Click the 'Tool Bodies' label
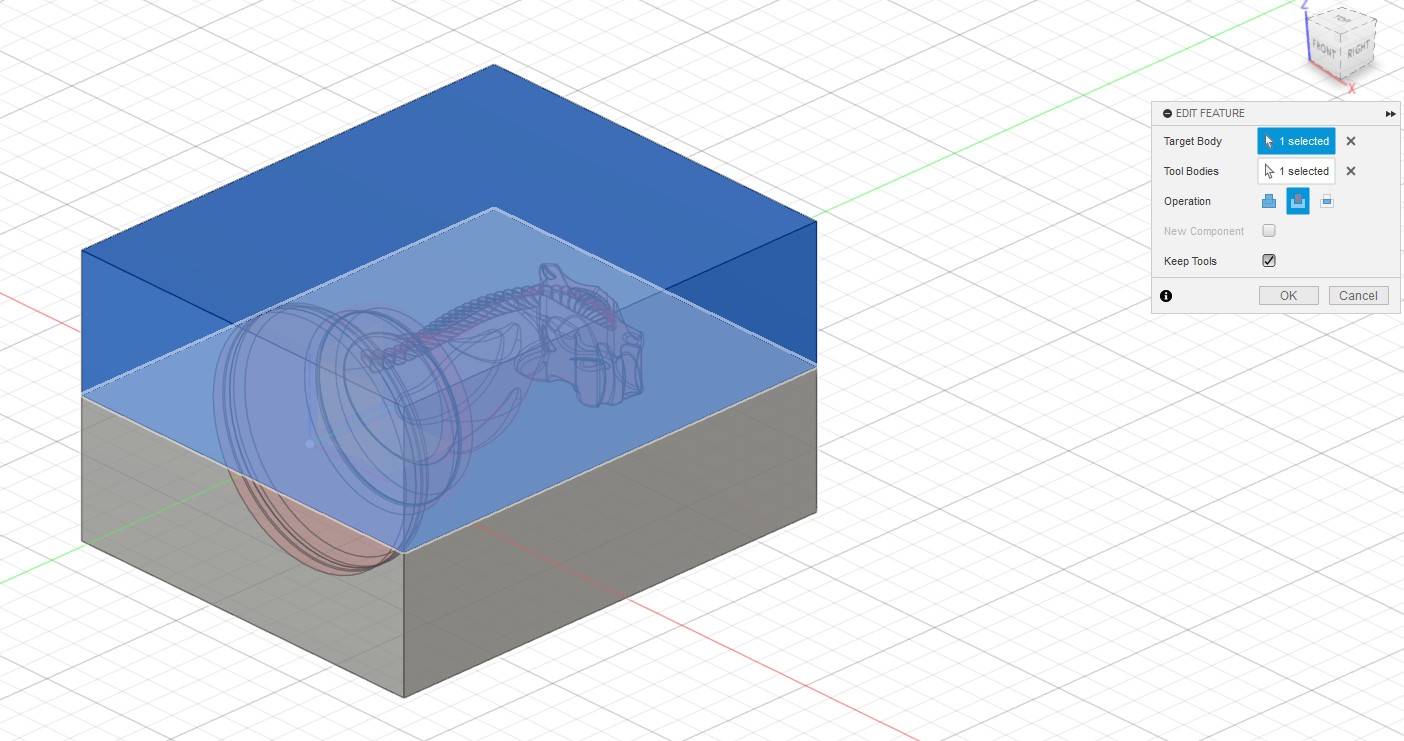Image resolution: width=1404 pixels, height=741 pixels. [1191, 171]
